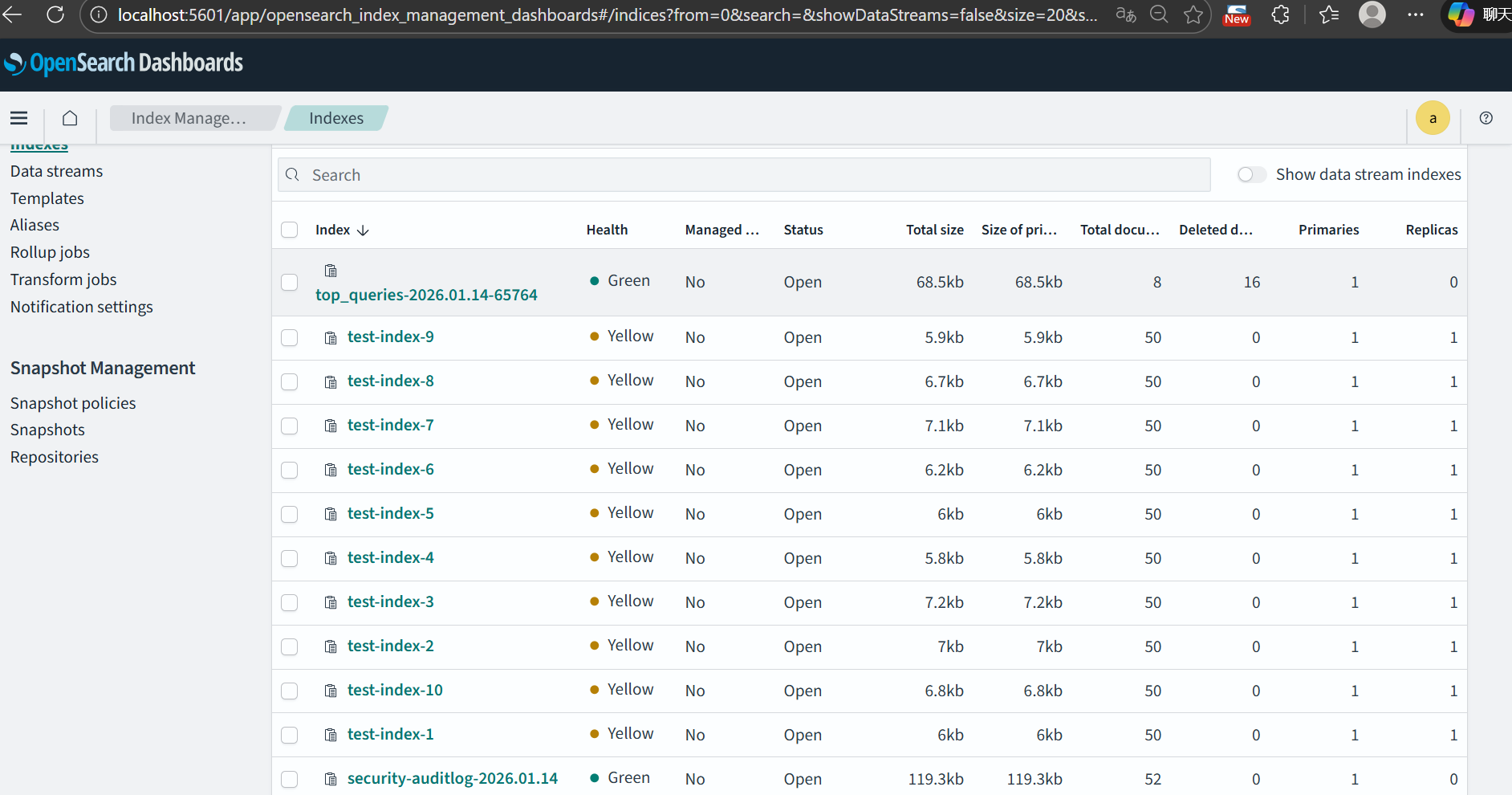
Task: Sort by Size of primaries column
Action: click(1019, 230)
